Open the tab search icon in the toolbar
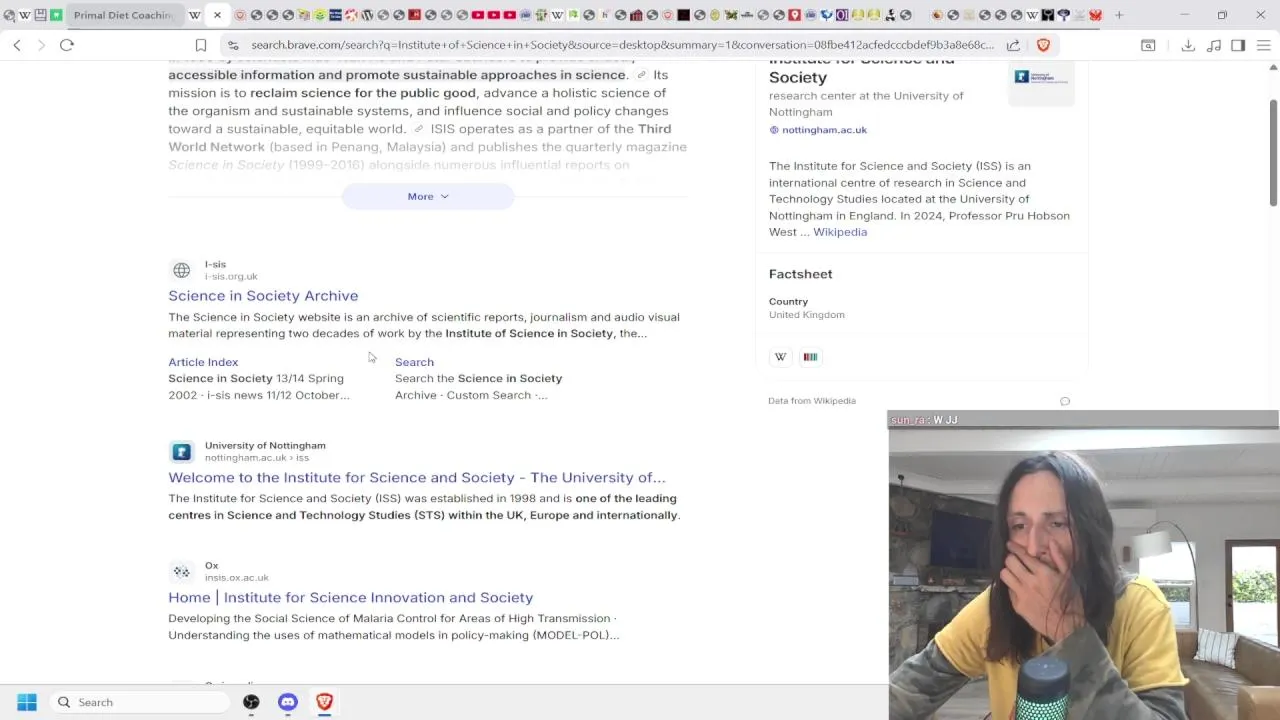This screenshot has width=1280, height=720. [x=1148, y=45]
